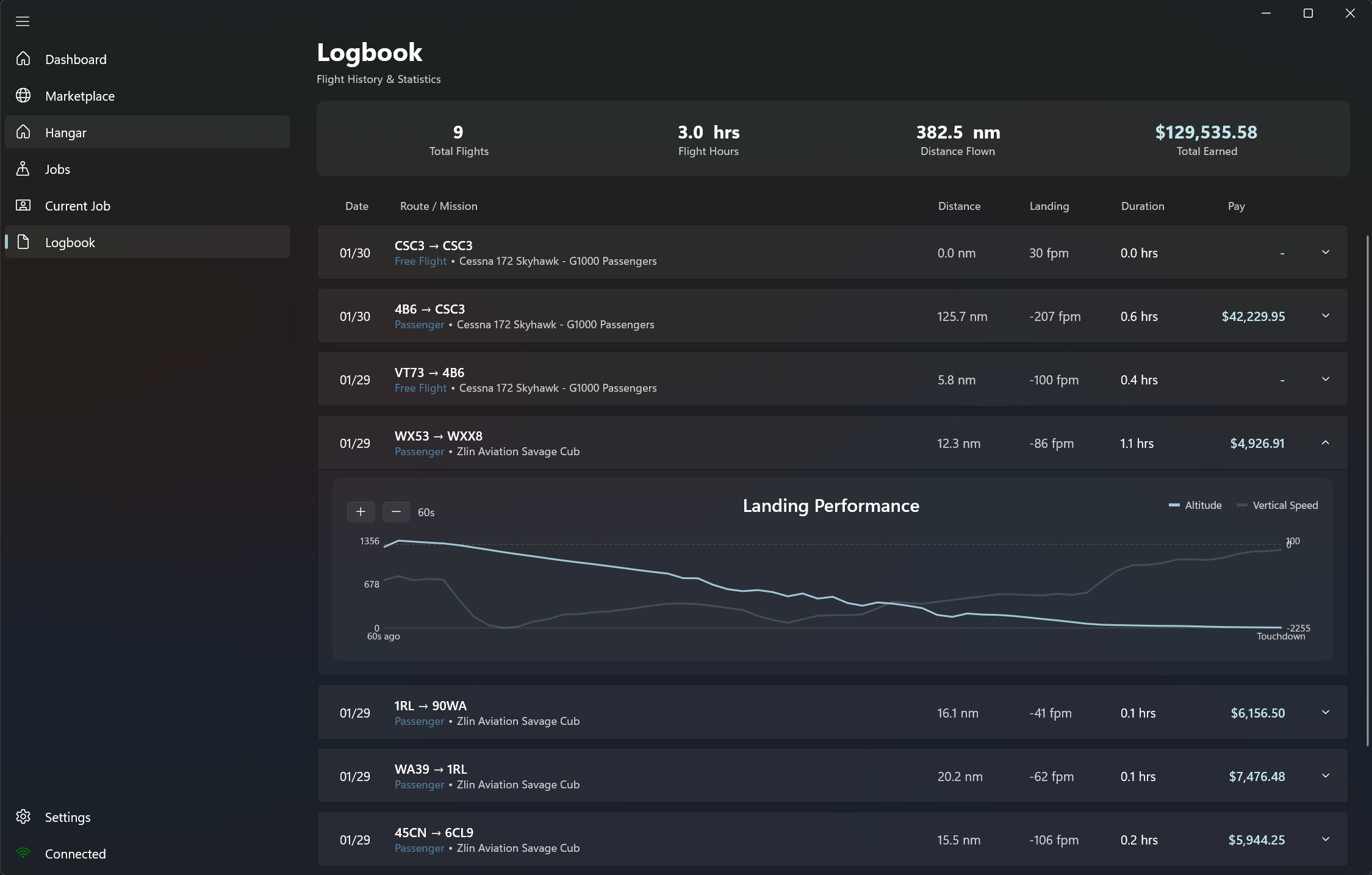This screenshot has height=875, width=1372.
Task: Open the Logbook section from sidebar
Action: click(x=70, y=242)
